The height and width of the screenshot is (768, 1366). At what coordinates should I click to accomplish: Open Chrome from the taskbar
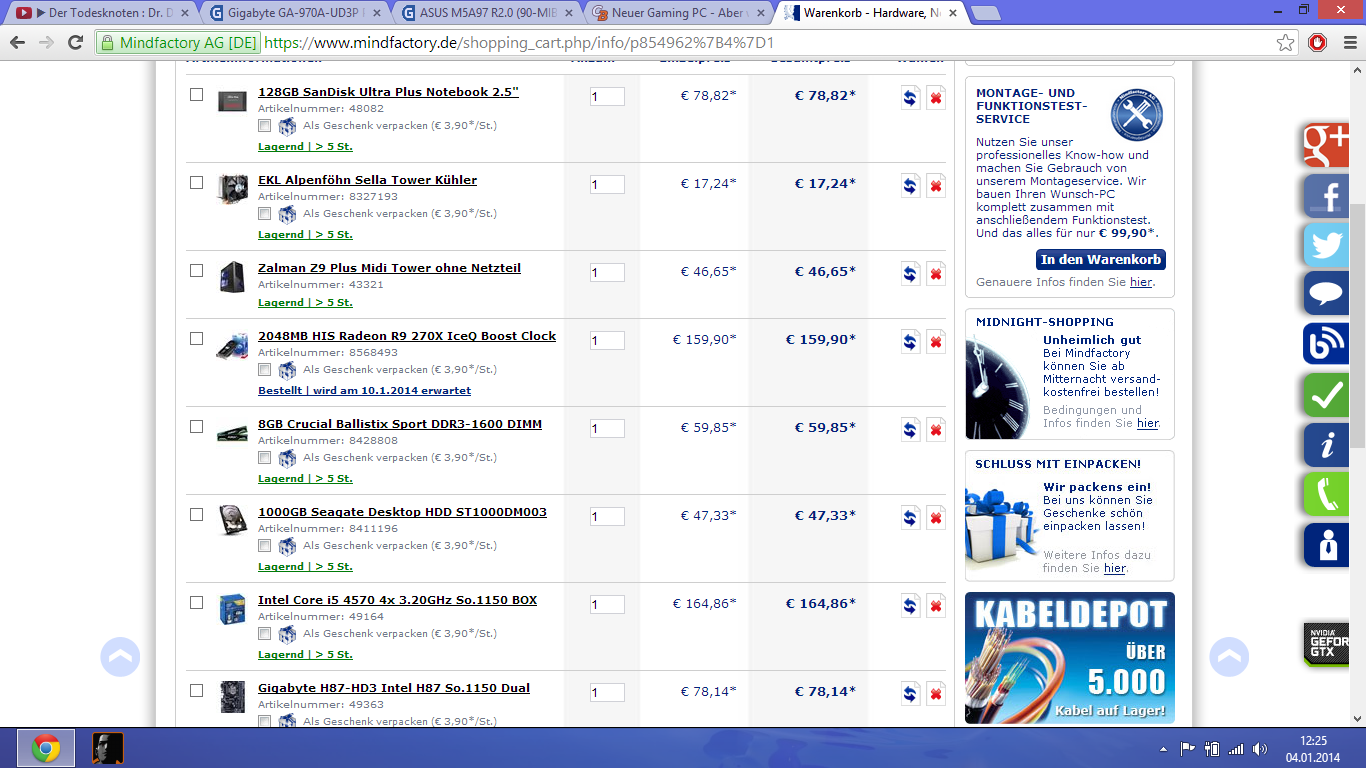click(x=45, y=748)
